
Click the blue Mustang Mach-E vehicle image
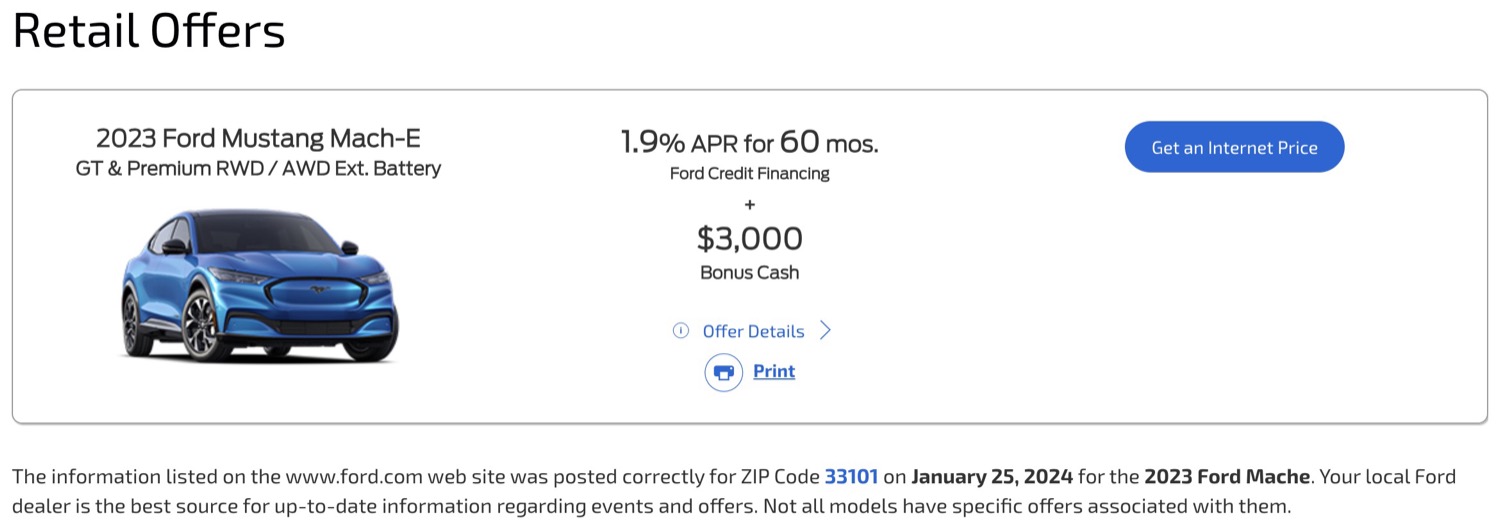[259, 287]
